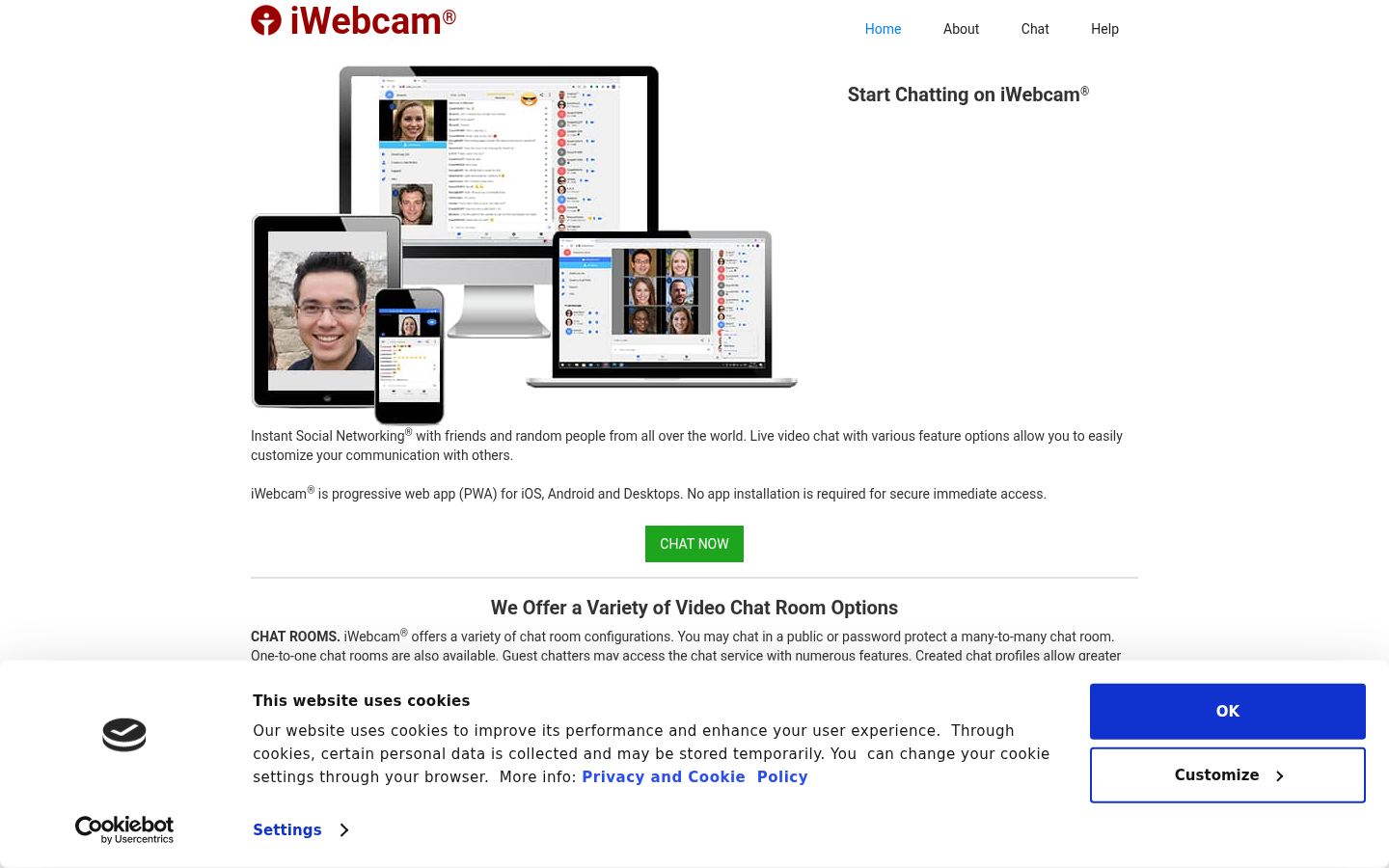Click the 'CHAT ROOMS.' bold label
Image resolution: width=1389 pixels, height=868 pixels.
point(295,637)
